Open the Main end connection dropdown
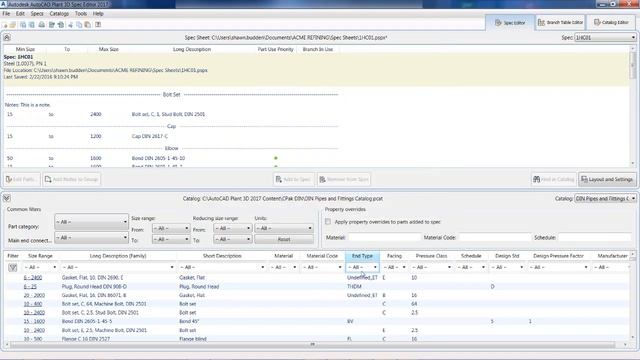Image resolution: width=640 pixels, height=360 pixels. tap(91, 238)
